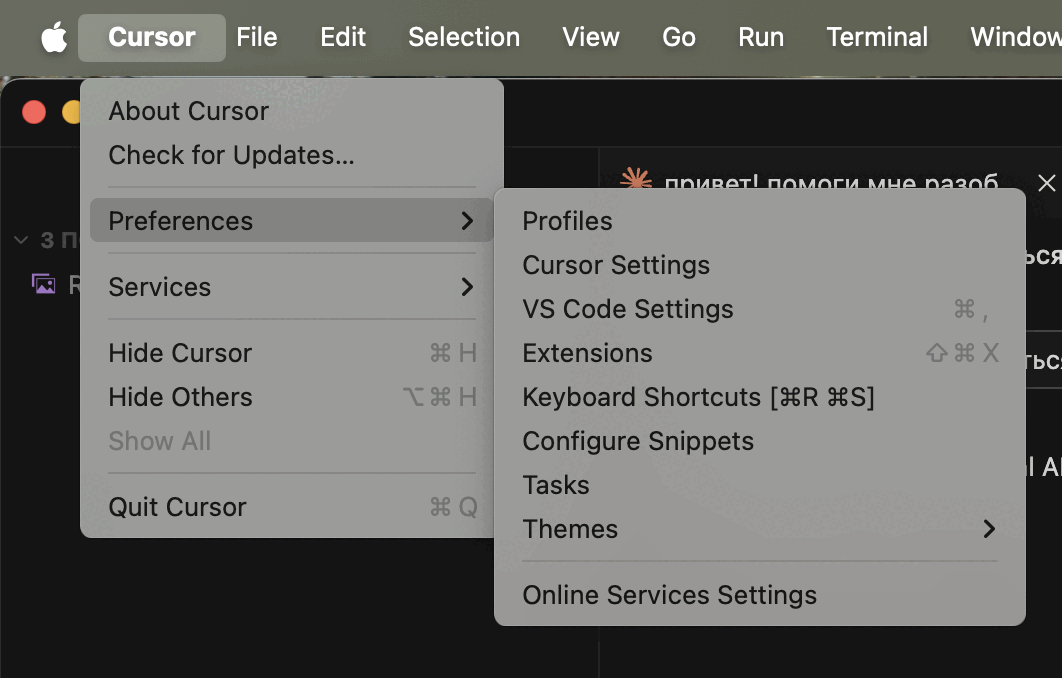
Task: Select Tasks in Preferences submenu
Action: pyautogui.click(x=760, y=485)
